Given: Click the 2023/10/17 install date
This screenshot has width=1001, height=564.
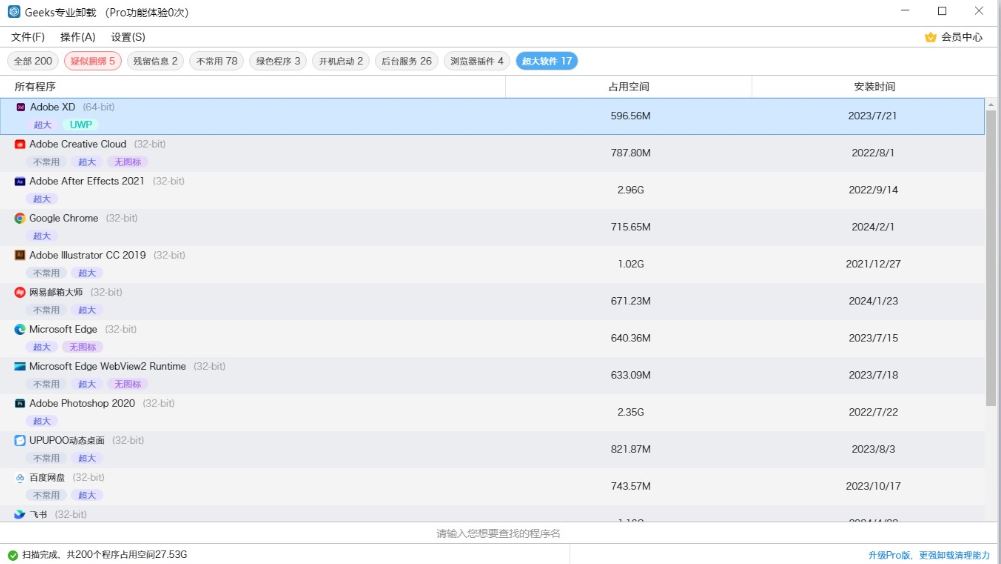Looking at the screenshot, I should [873, 486].
